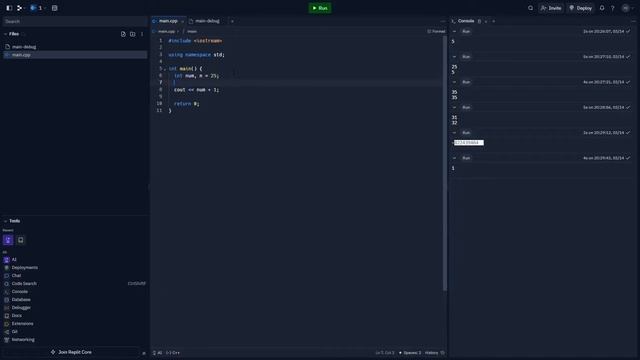Collapse sidebar with bottom arrow icon
640x360 pixels.
(x=144, y=353)
